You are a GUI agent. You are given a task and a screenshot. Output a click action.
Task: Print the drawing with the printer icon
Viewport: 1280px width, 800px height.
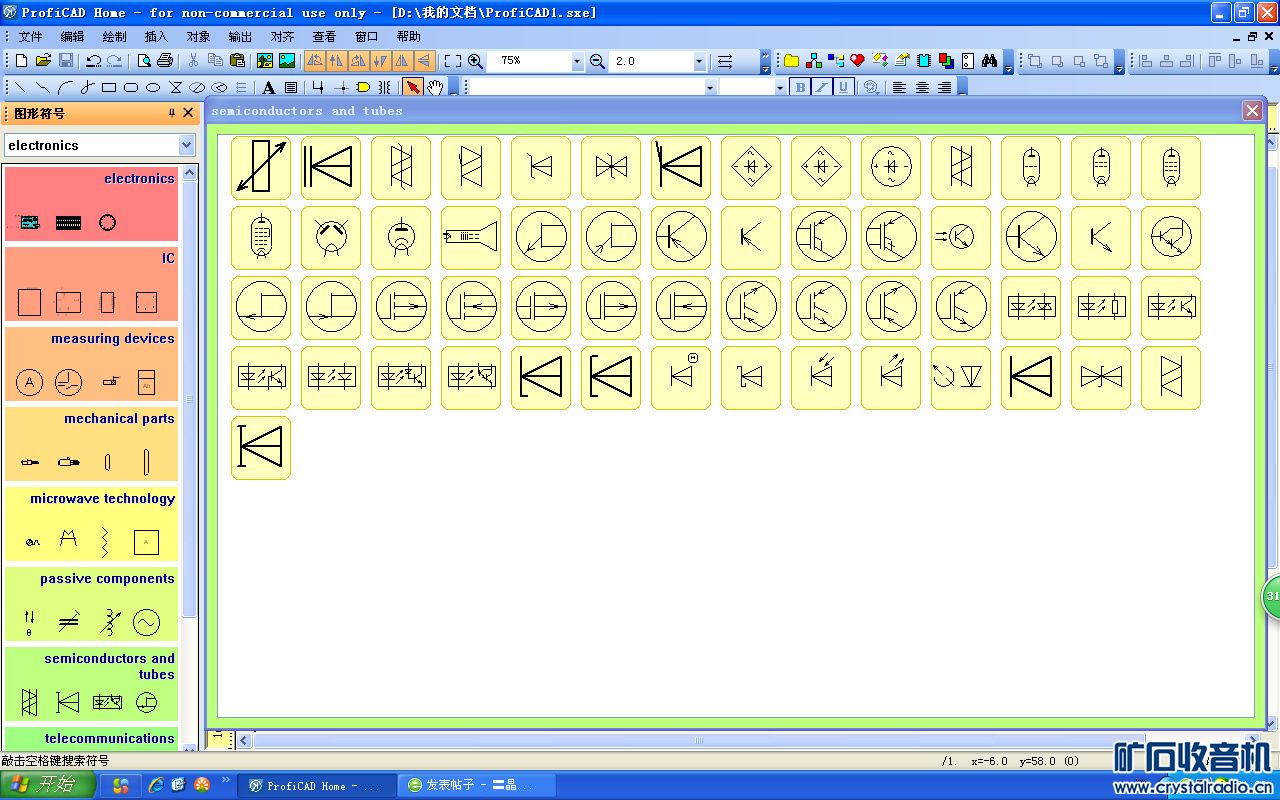165,61
